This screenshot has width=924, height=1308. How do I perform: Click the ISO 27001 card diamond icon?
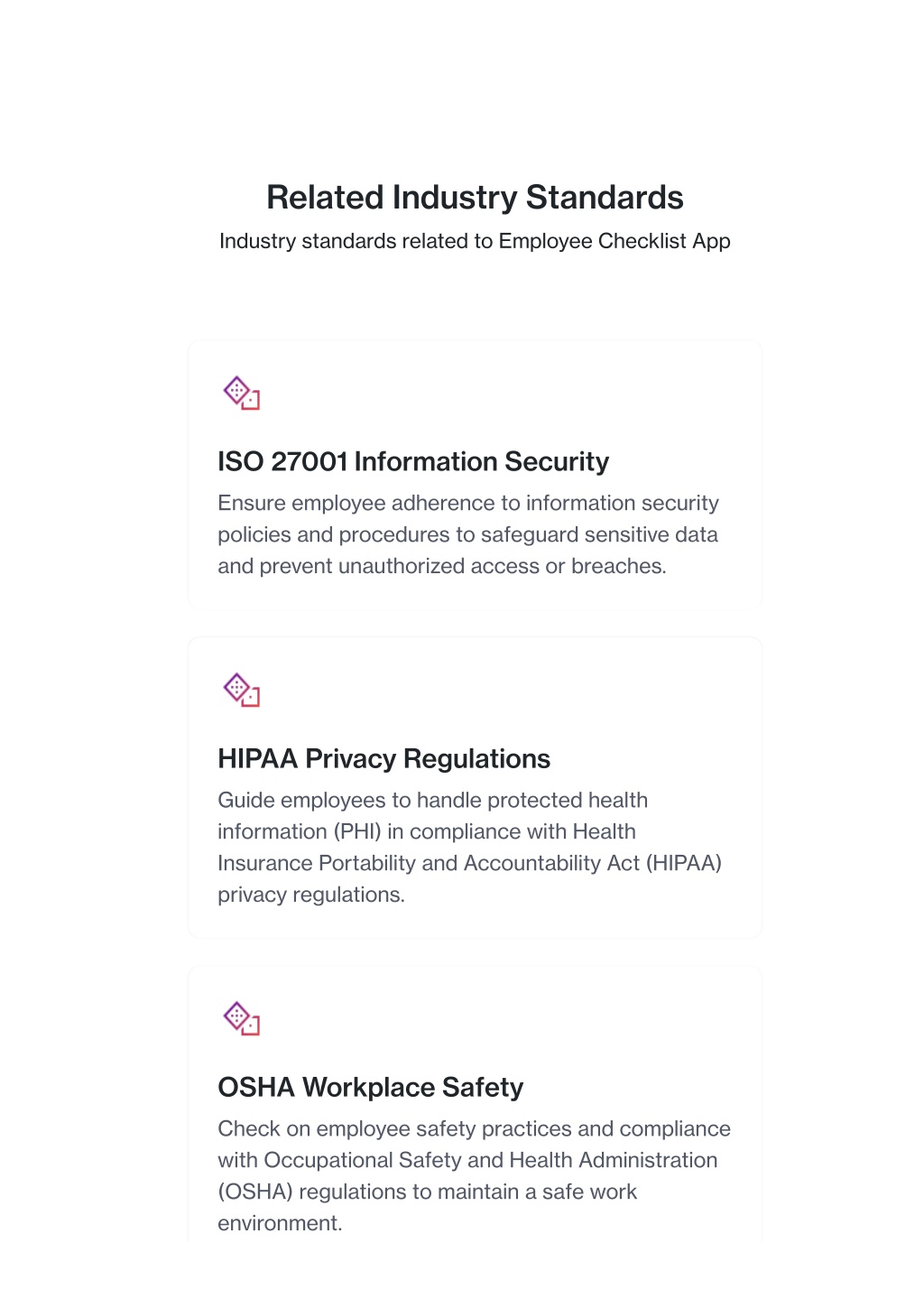[242, 393]
